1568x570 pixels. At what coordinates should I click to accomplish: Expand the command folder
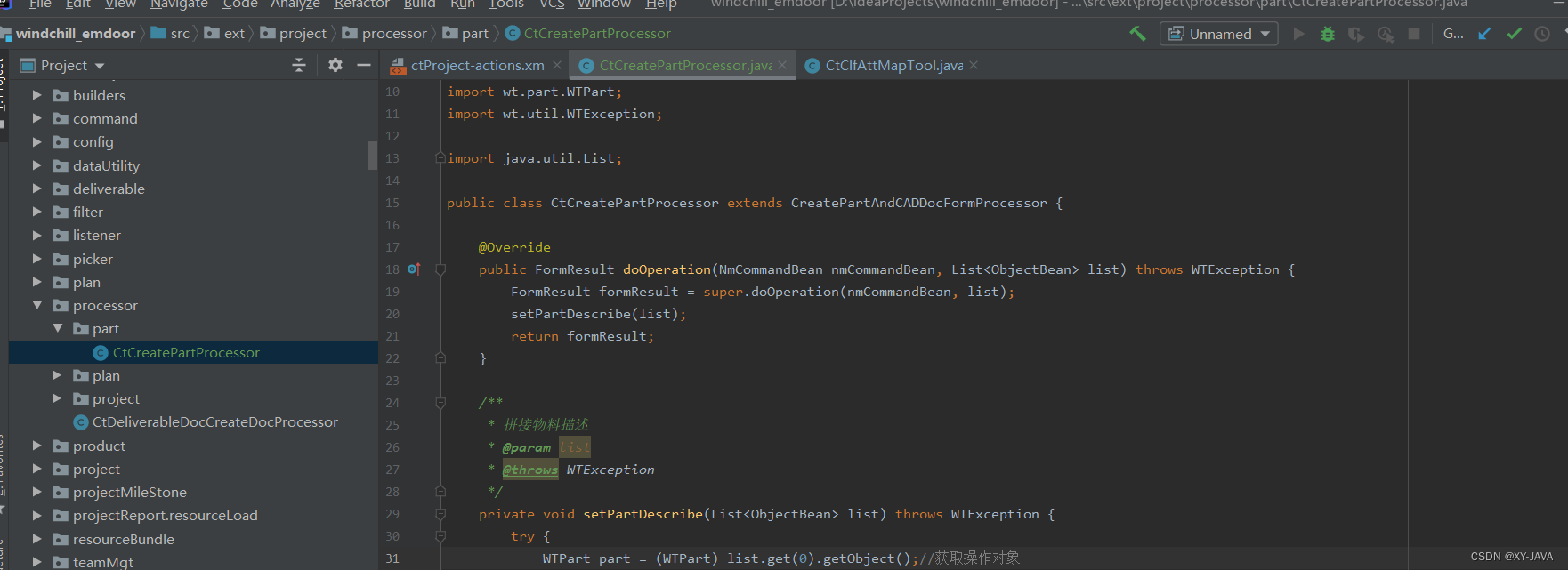click(36, 118)
